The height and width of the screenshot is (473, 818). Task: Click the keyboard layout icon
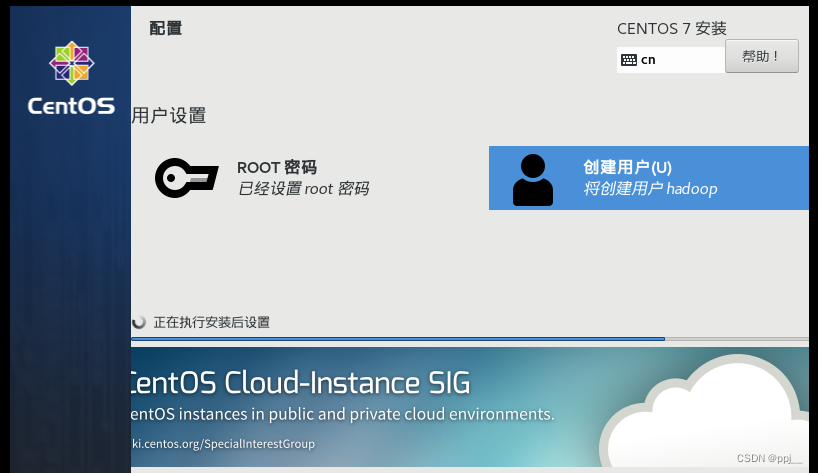click(629, 60)
